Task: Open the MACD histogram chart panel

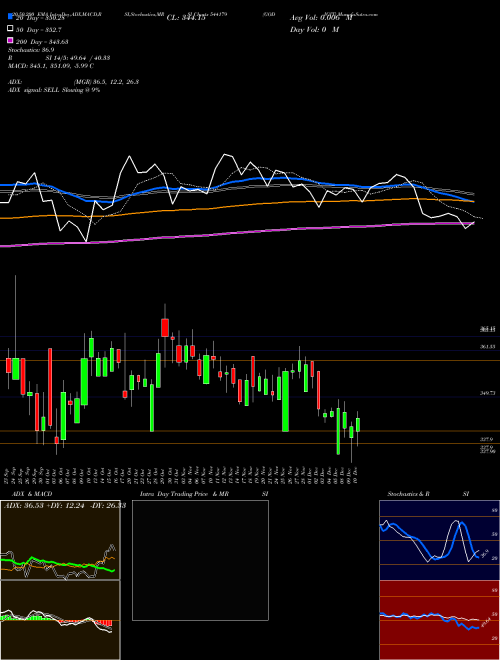Action: click(60, 620)
